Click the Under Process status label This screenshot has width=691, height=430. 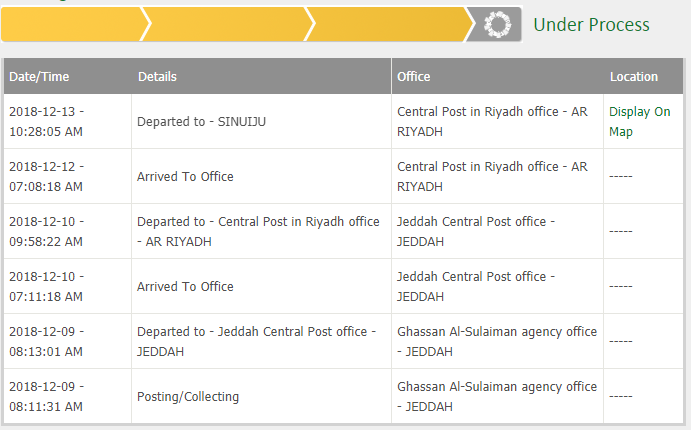coord(591,25)
